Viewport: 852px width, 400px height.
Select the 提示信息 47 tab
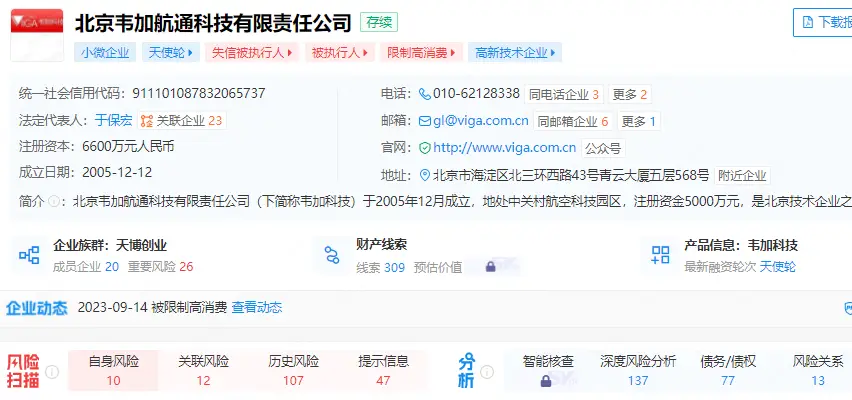[383, 371]
